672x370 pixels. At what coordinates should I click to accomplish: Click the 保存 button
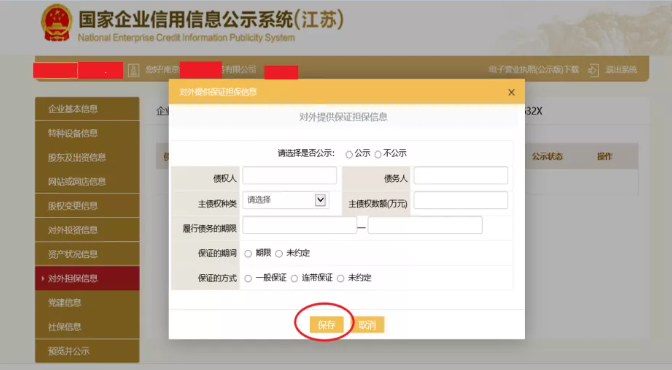tap(327, 325)
